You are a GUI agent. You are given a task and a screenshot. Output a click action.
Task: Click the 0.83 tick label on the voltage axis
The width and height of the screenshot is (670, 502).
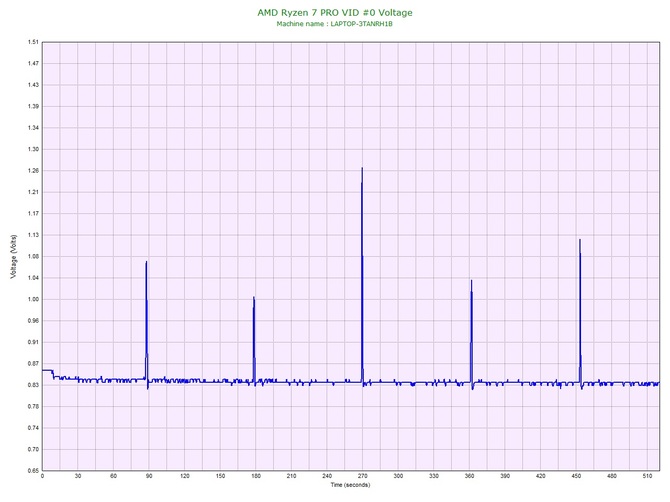click(x=33, y=385)
